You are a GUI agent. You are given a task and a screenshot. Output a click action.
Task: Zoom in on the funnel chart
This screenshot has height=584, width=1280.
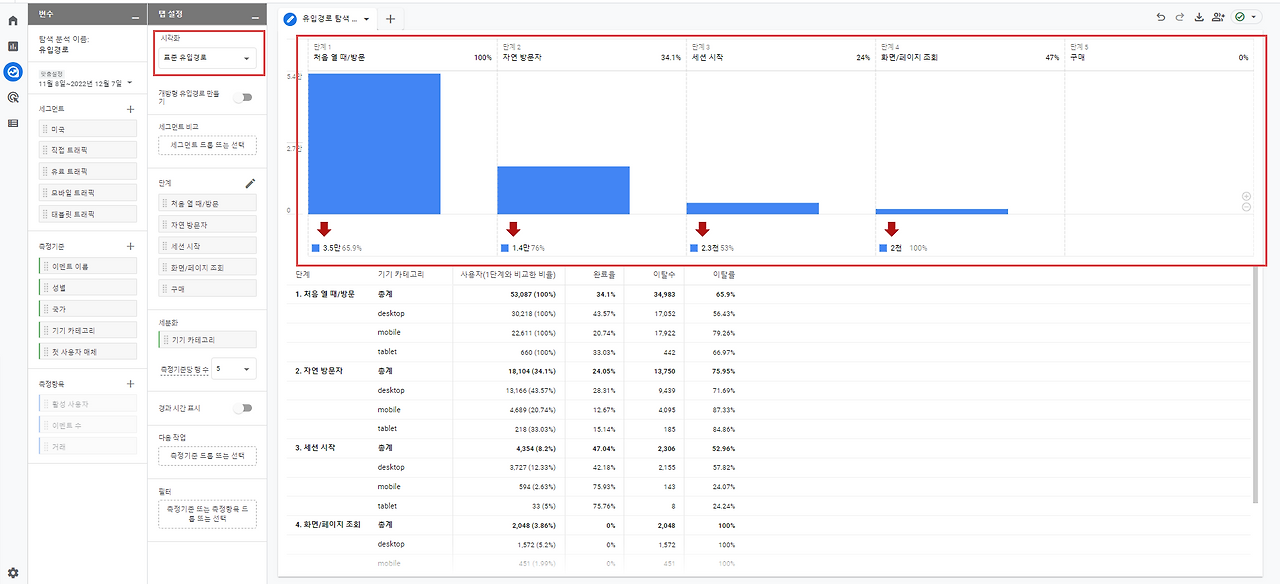click(x=1246, y=196)
